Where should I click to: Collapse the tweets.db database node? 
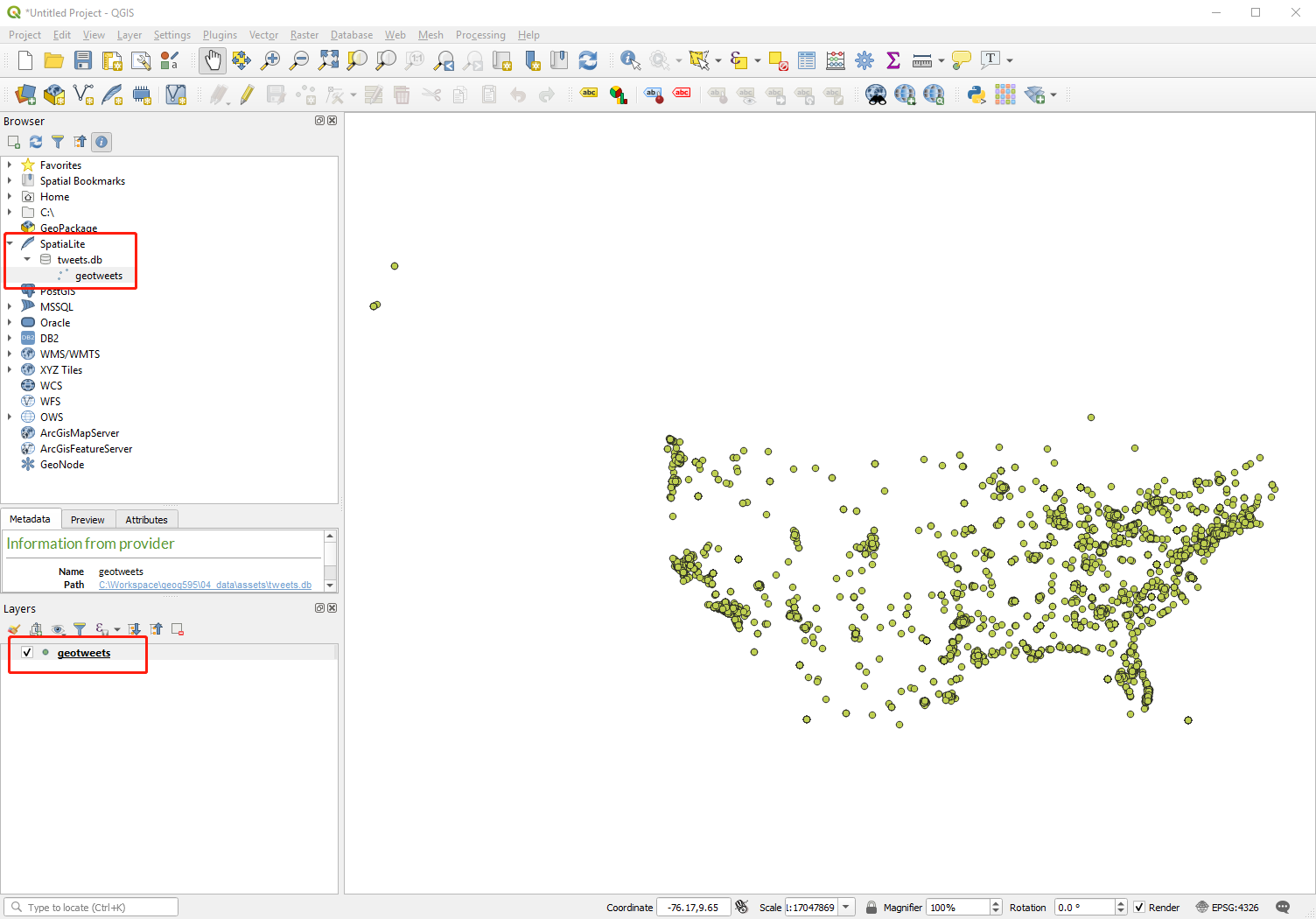point(26,259)
